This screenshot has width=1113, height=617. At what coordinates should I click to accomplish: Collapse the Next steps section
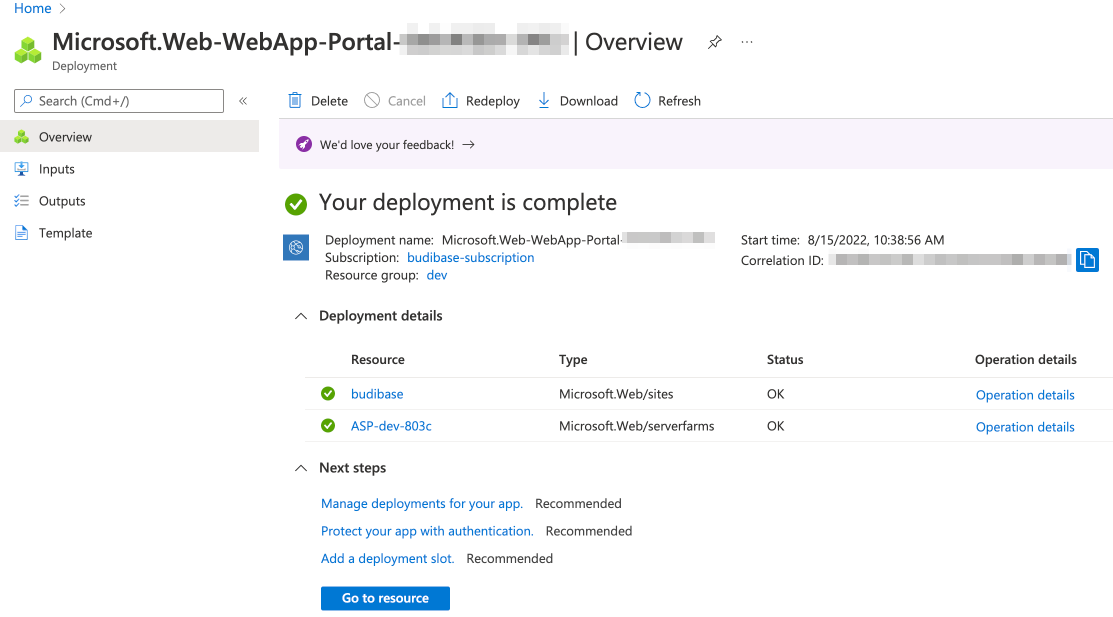coord(301,468)
